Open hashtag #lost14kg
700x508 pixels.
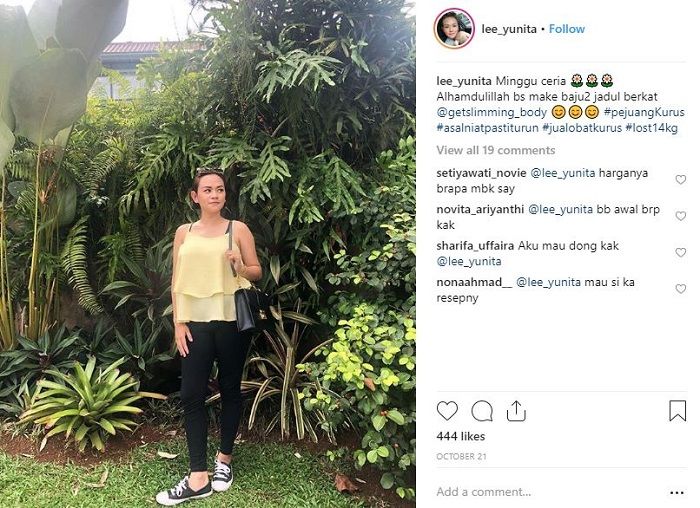651,128
